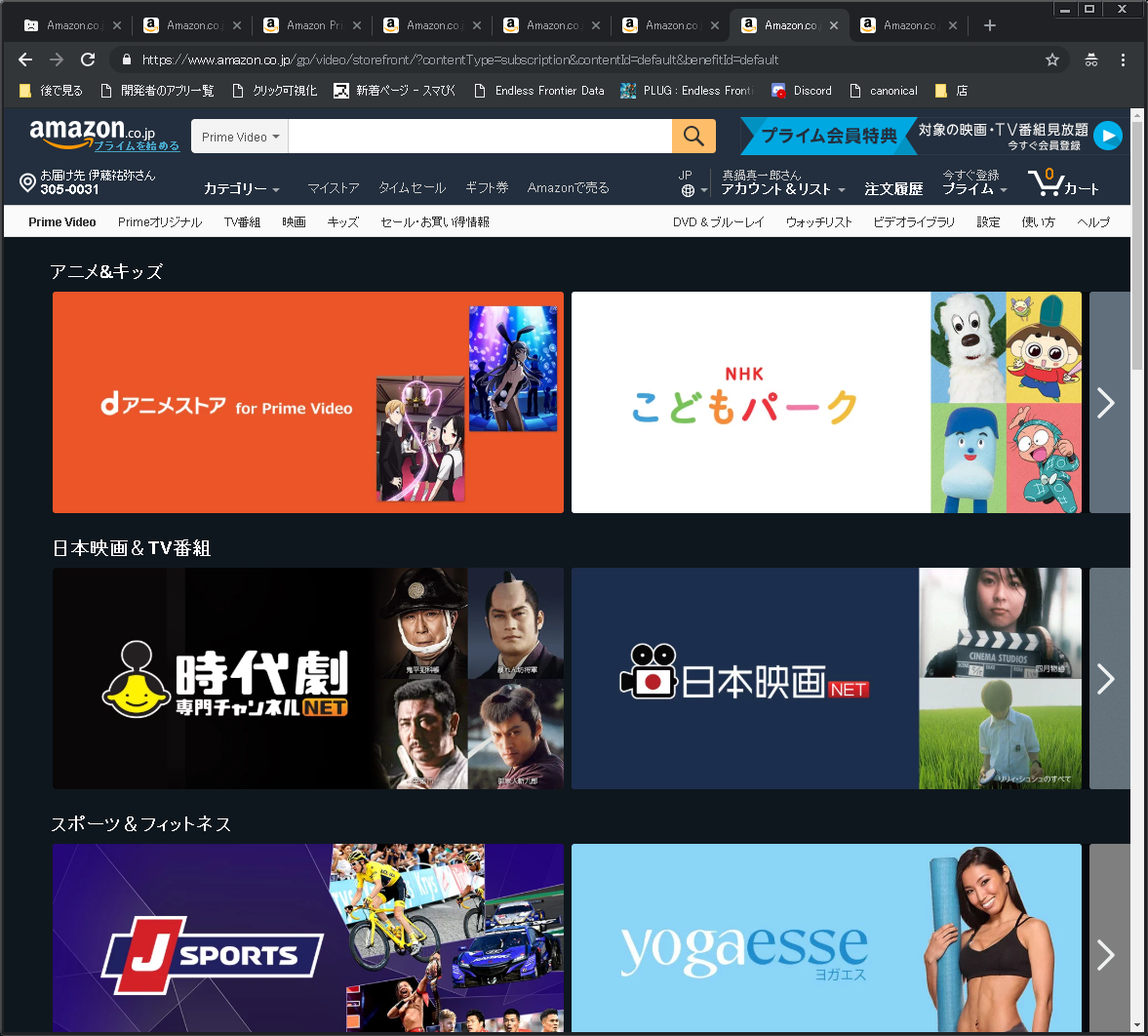Open the 映画 section
Screen dimensions: 1148x1036
[294, 221]
